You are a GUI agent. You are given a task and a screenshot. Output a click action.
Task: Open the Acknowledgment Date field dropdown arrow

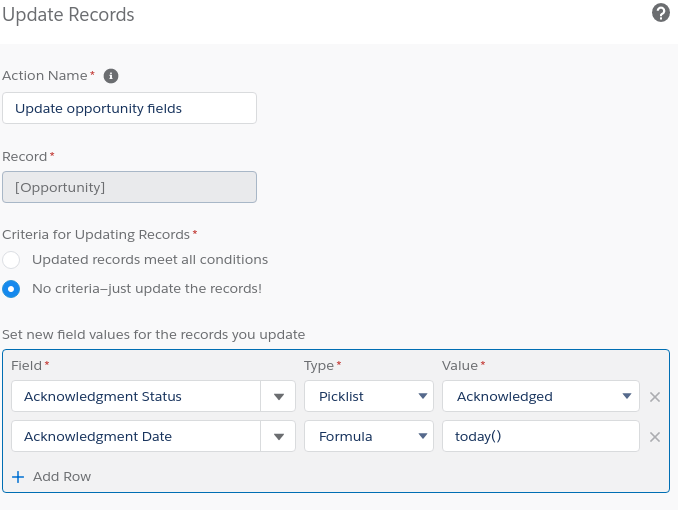pos(278,436)
